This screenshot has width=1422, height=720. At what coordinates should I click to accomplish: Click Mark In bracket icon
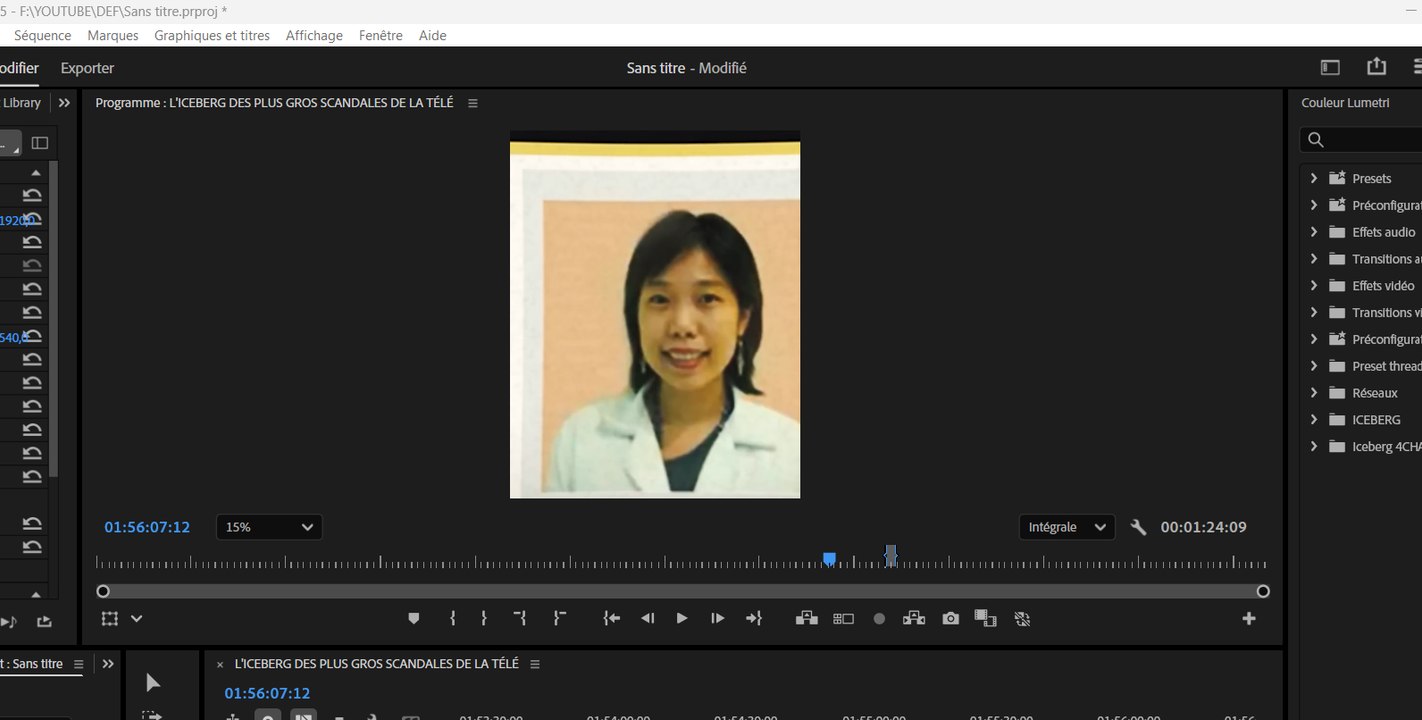pyautogui.click(x=453, y=619)
